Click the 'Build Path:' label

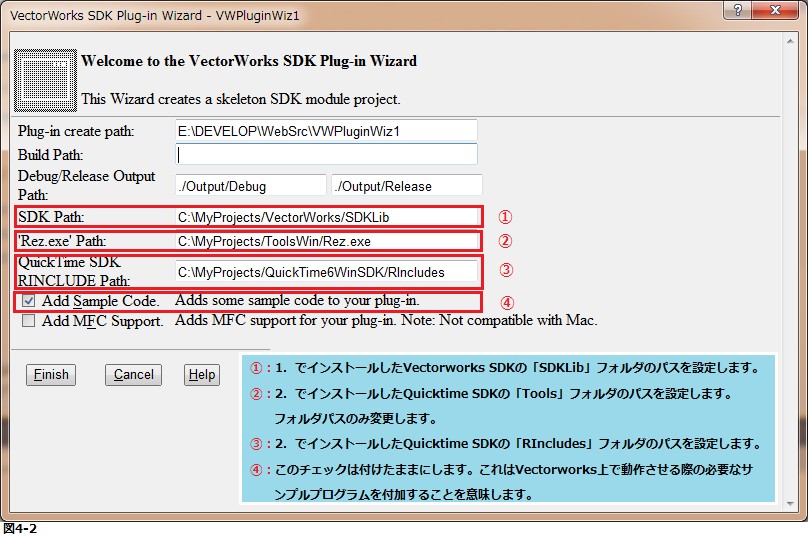coord(50,155)
